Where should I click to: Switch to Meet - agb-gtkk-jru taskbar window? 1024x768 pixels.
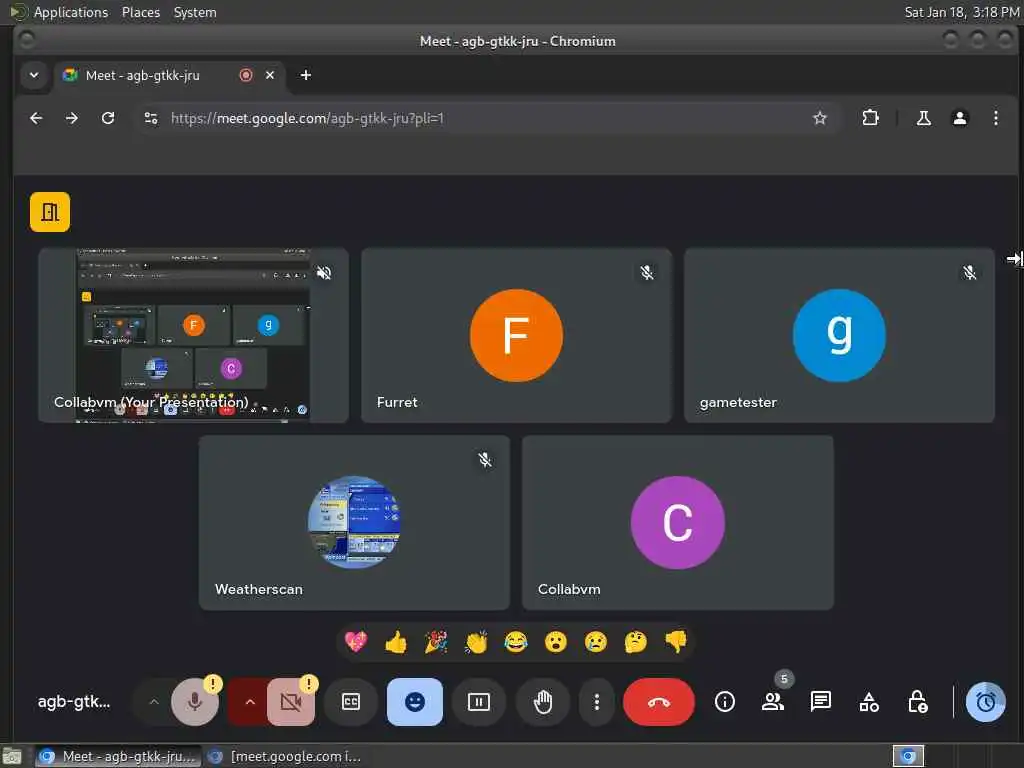(x=118, y=756)
